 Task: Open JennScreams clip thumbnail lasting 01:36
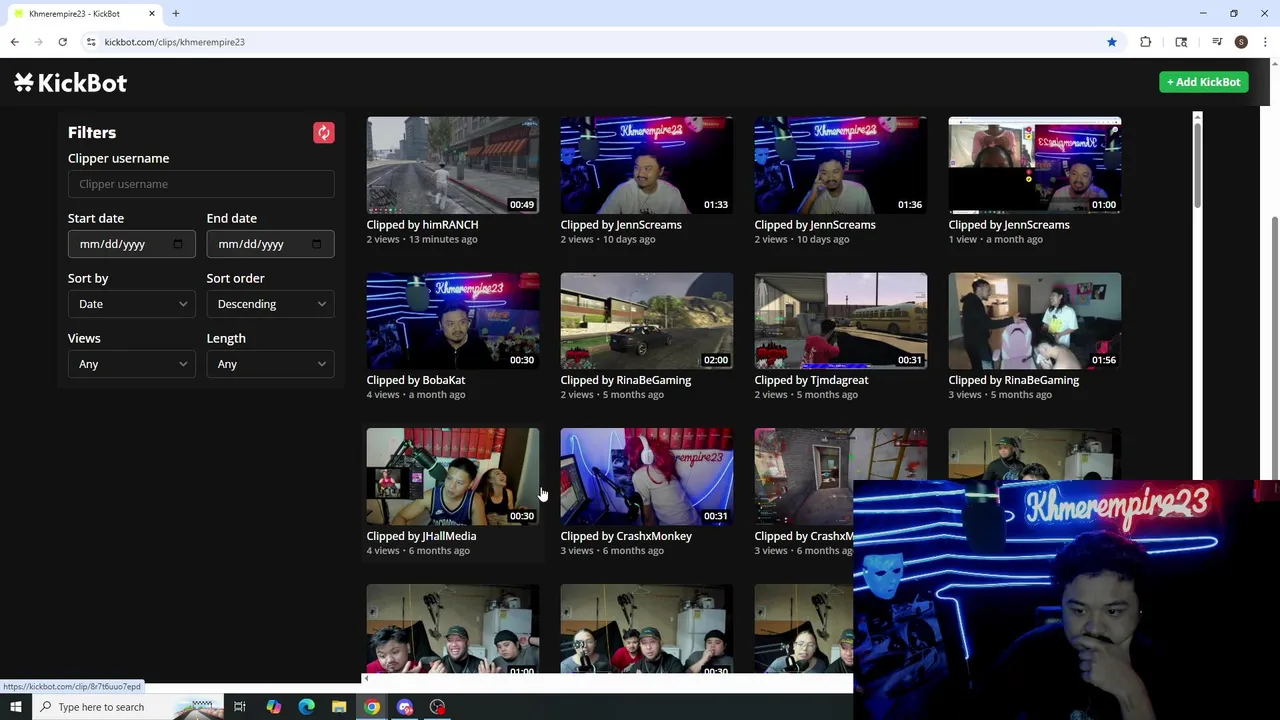[841, 165]
